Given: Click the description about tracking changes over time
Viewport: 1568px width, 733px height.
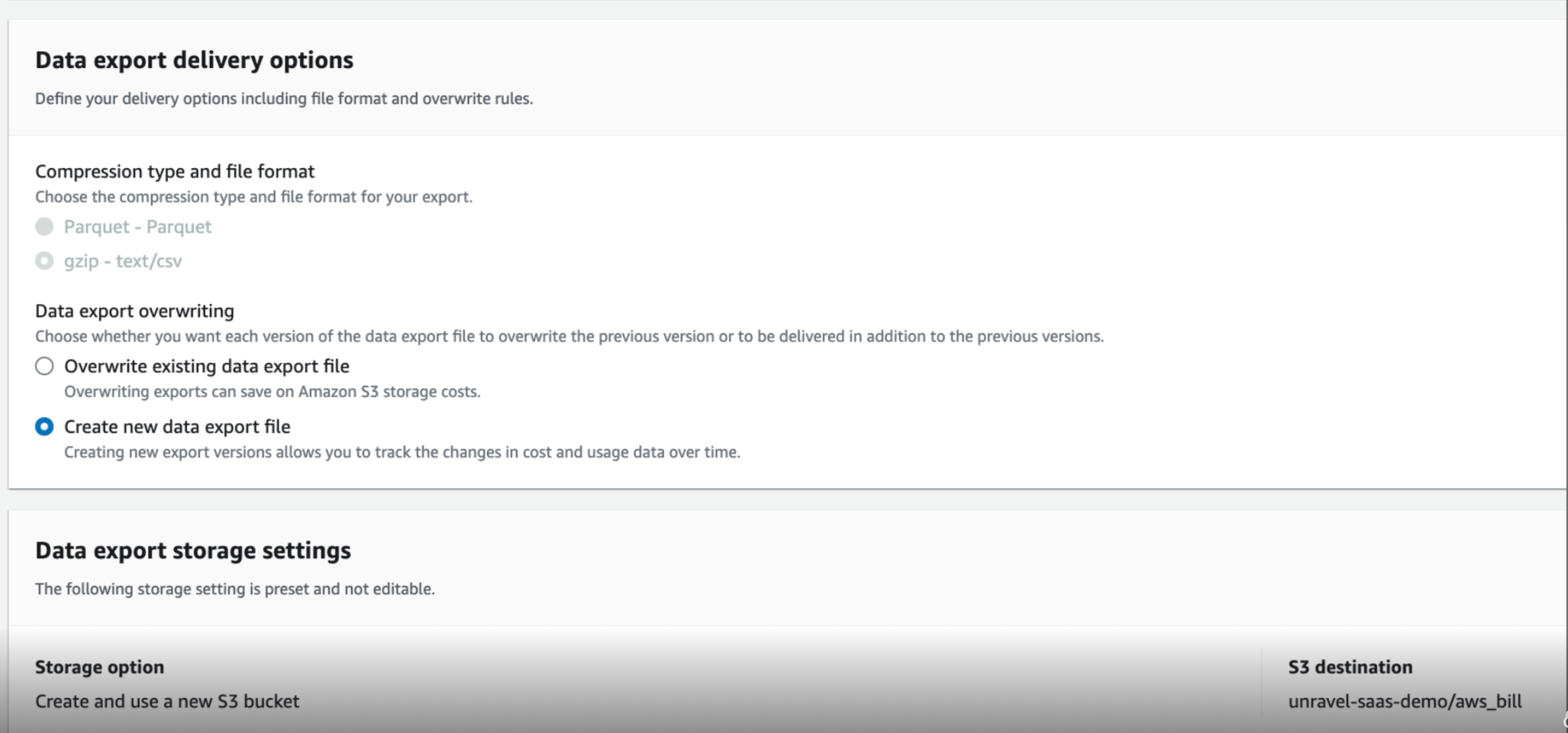Looking at the screenshot, I should (x=402, y=452).
